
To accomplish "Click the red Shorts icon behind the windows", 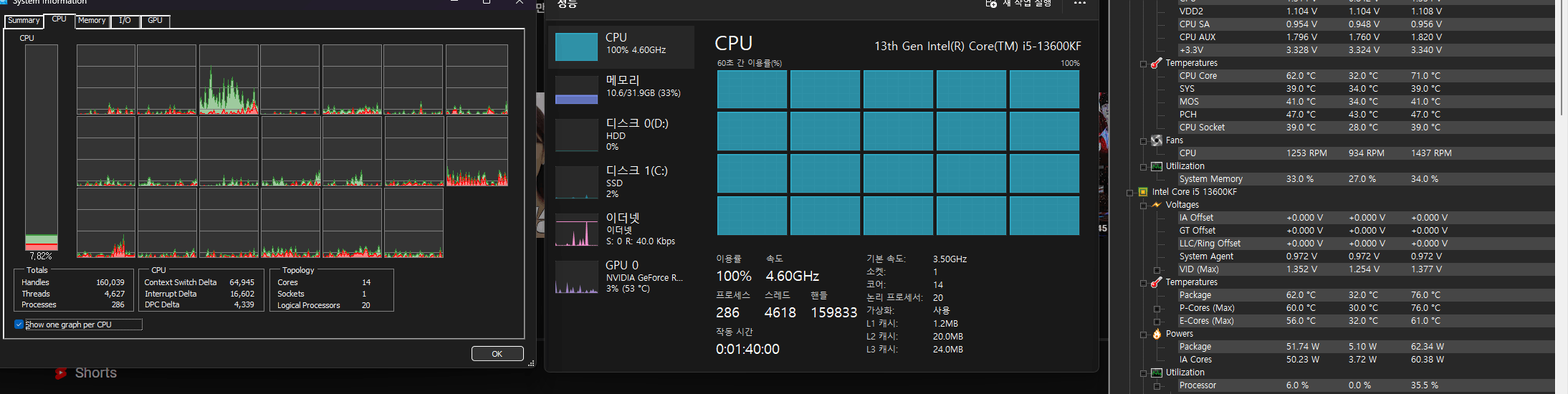I will pyautogui.click(x=61, y=373).
